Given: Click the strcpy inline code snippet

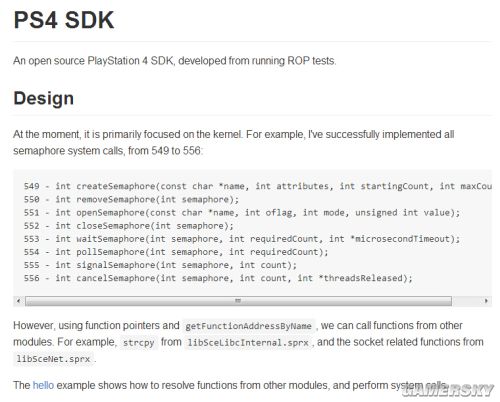Looking at the screenshot, I should pos(138,343).
